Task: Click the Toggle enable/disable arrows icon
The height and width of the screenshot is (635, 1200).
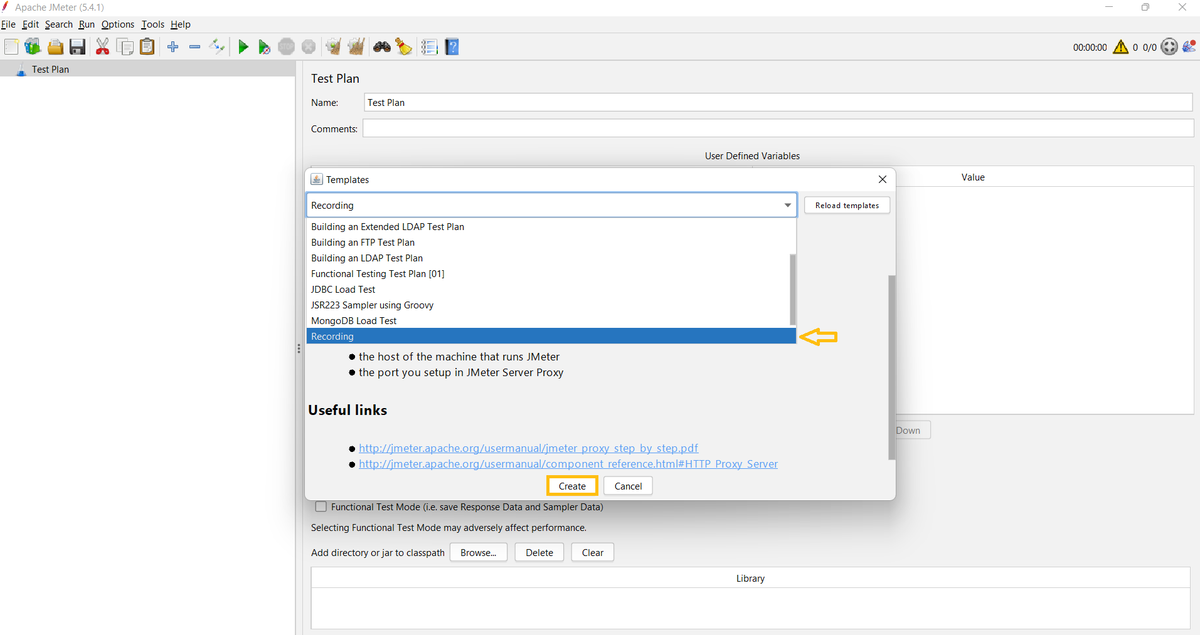Action: [x=217, y=47]
